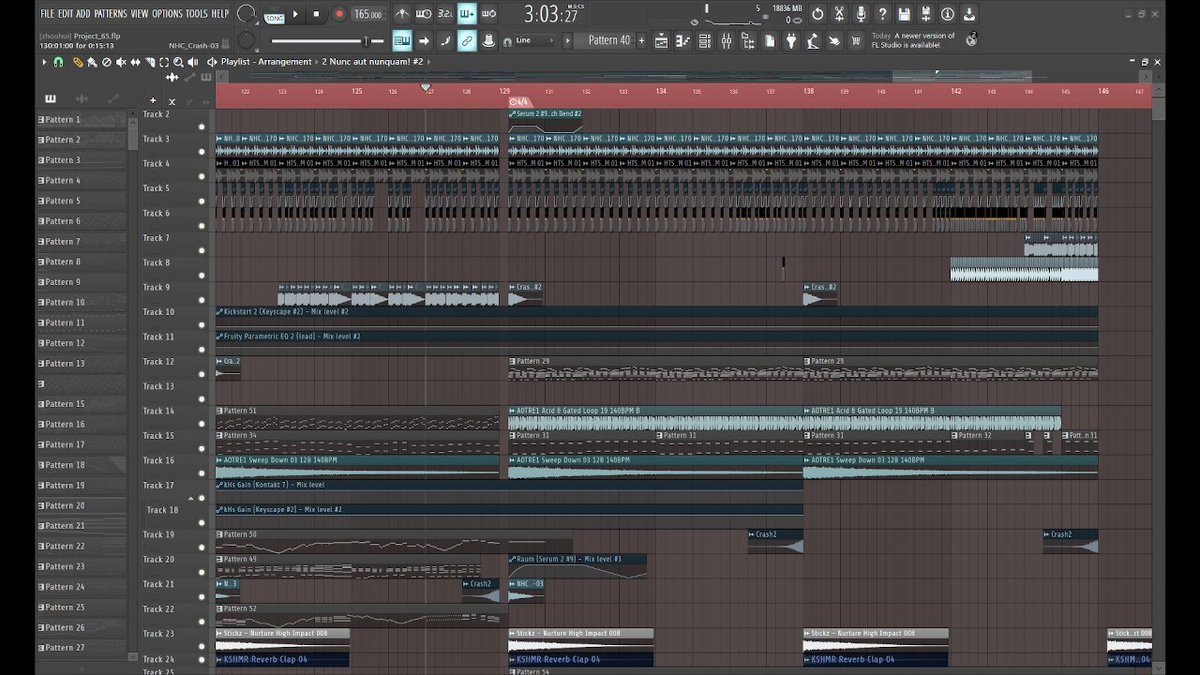Select the paint brush playlist tool
1200x675 pixels.
(92, 62)
